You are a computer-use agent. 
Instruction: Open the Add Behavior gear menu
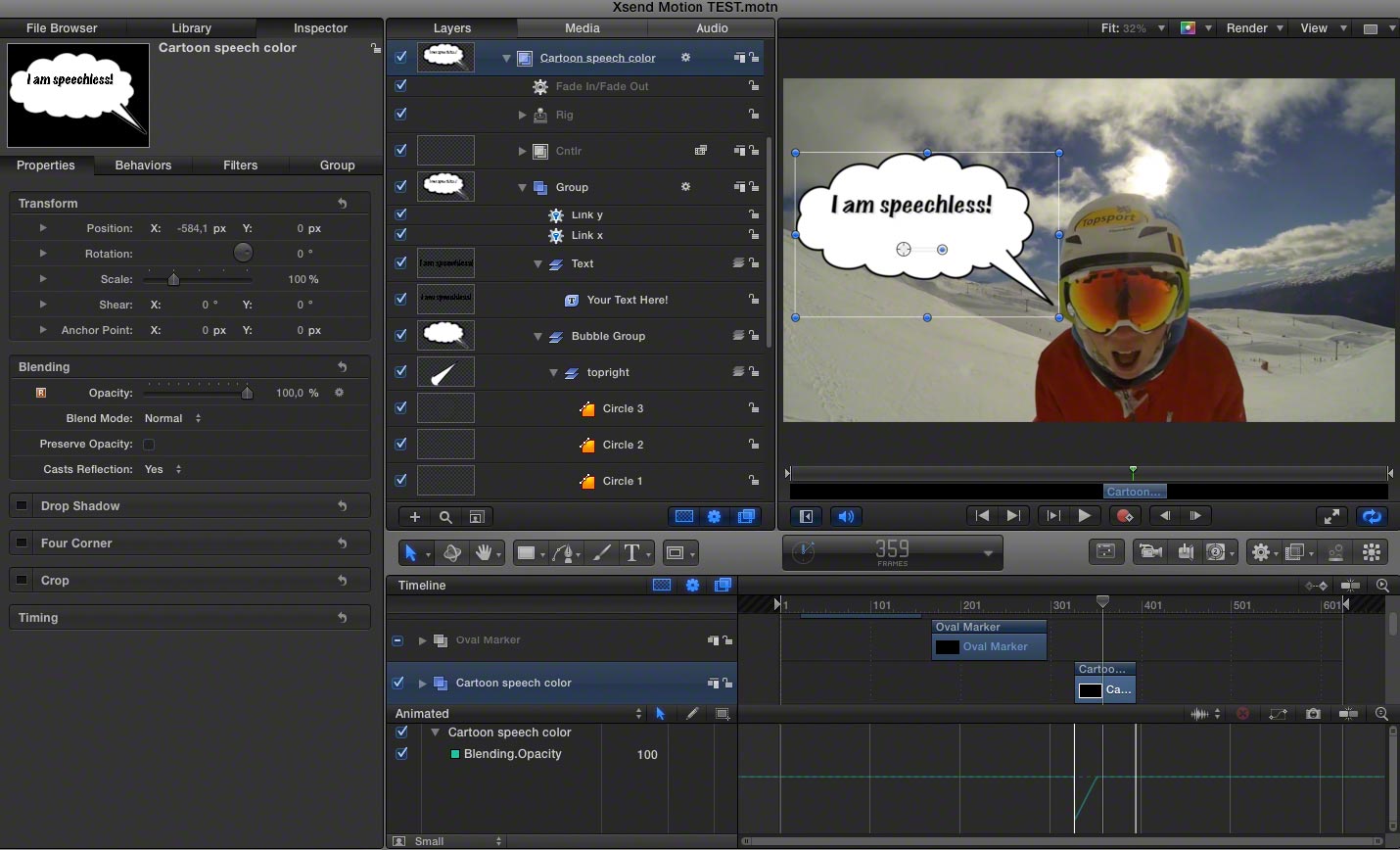coord(1261,552)
